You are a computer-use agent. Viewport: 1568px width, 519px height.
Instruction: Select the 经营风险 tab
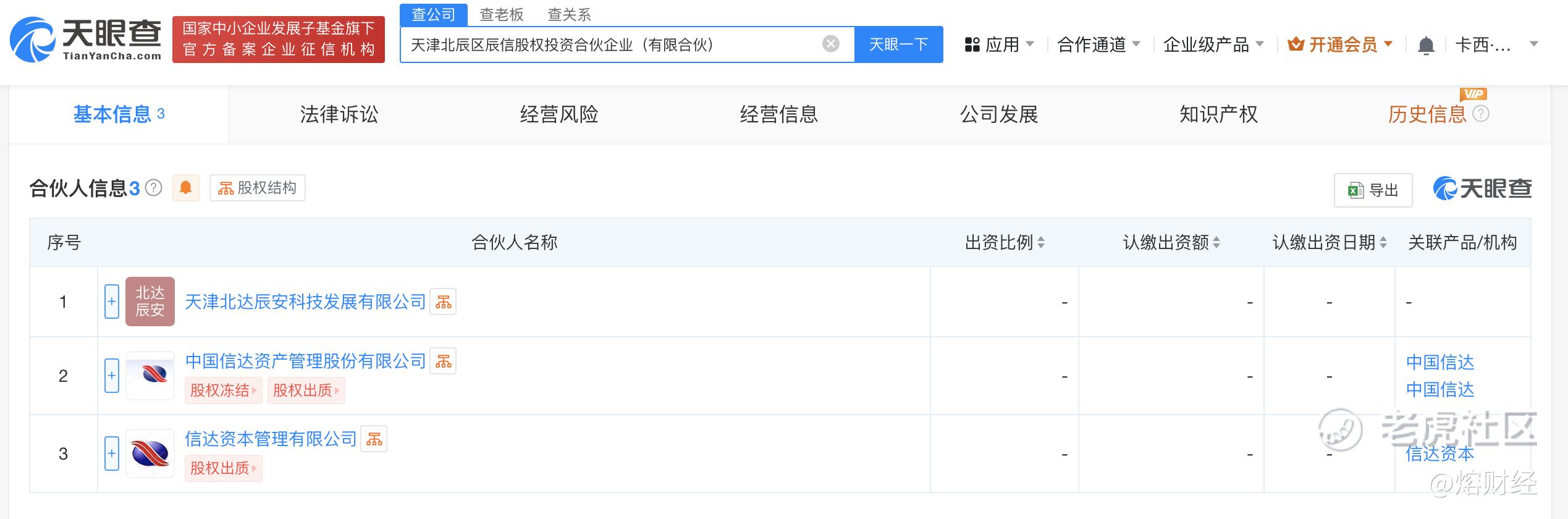coord(558,114)
